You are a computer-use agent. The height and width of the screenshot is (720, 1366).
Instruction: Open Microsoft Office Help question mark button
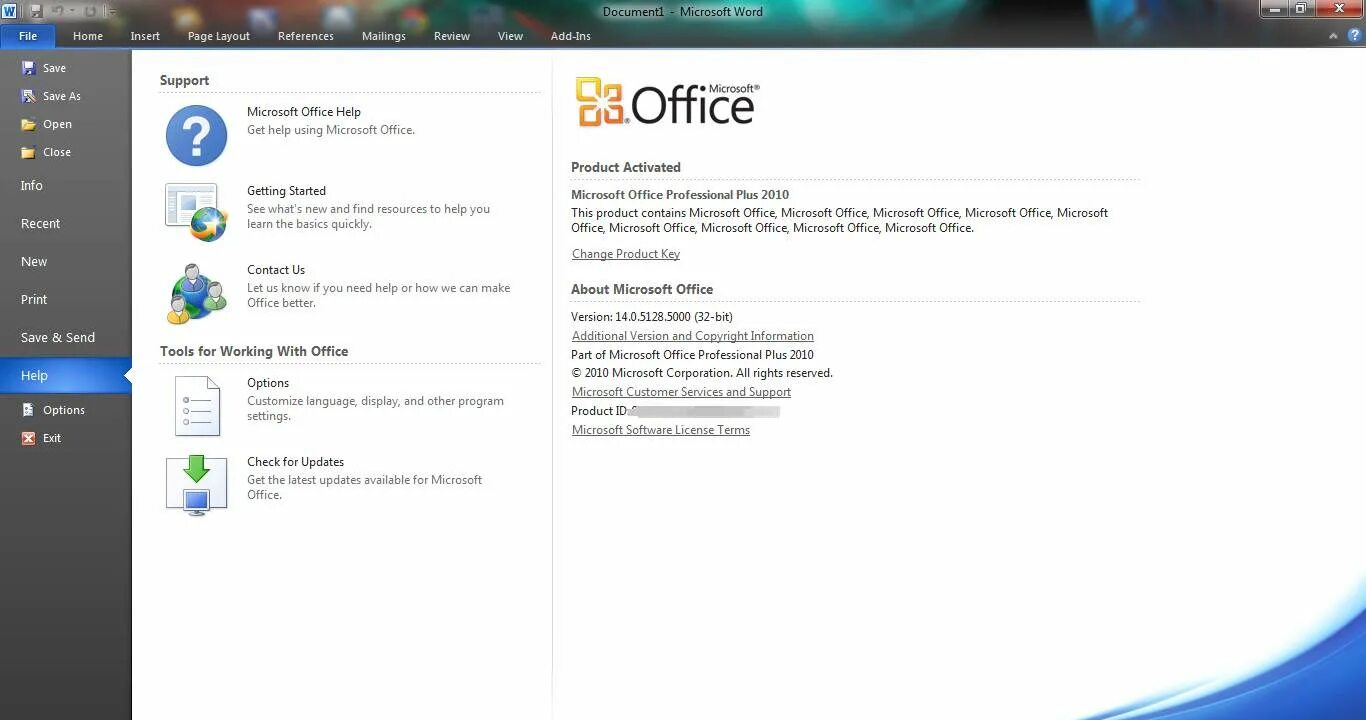point(196,135)
